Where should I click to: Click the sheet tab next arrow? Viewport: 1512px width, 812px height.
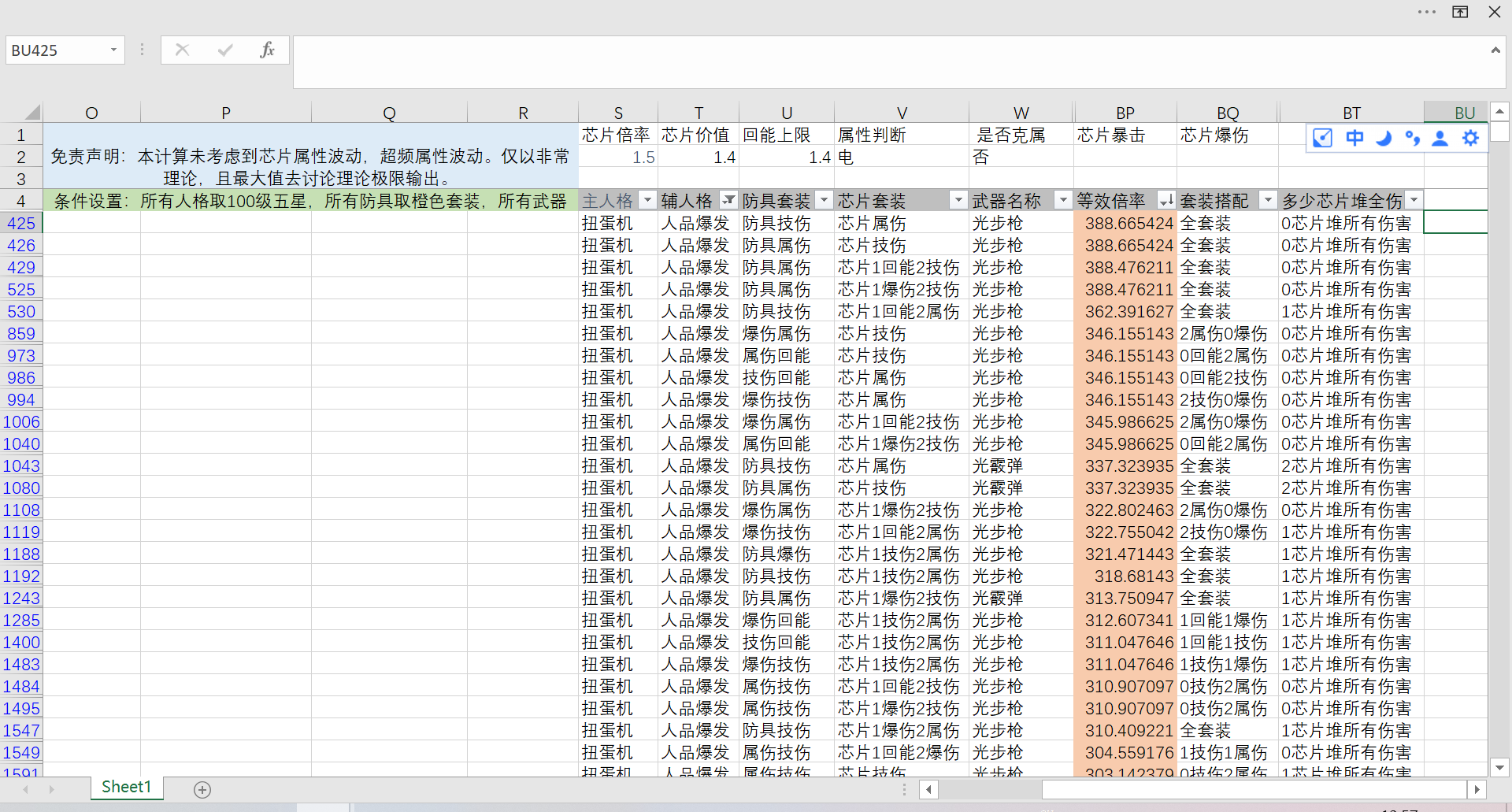click(x=52, y=789)
